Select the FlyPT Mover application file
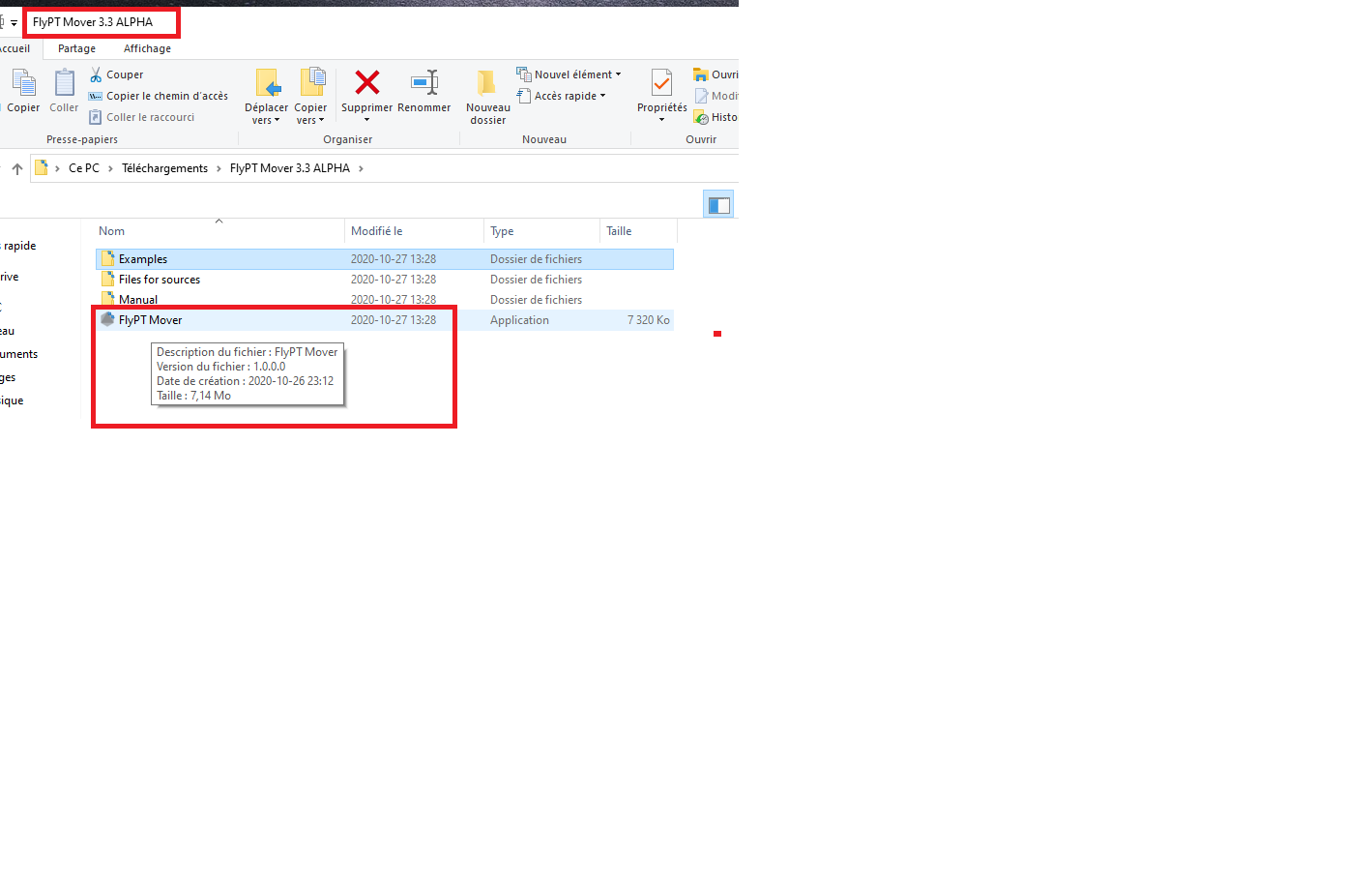 pyautogui.click(x=385, y=320)
